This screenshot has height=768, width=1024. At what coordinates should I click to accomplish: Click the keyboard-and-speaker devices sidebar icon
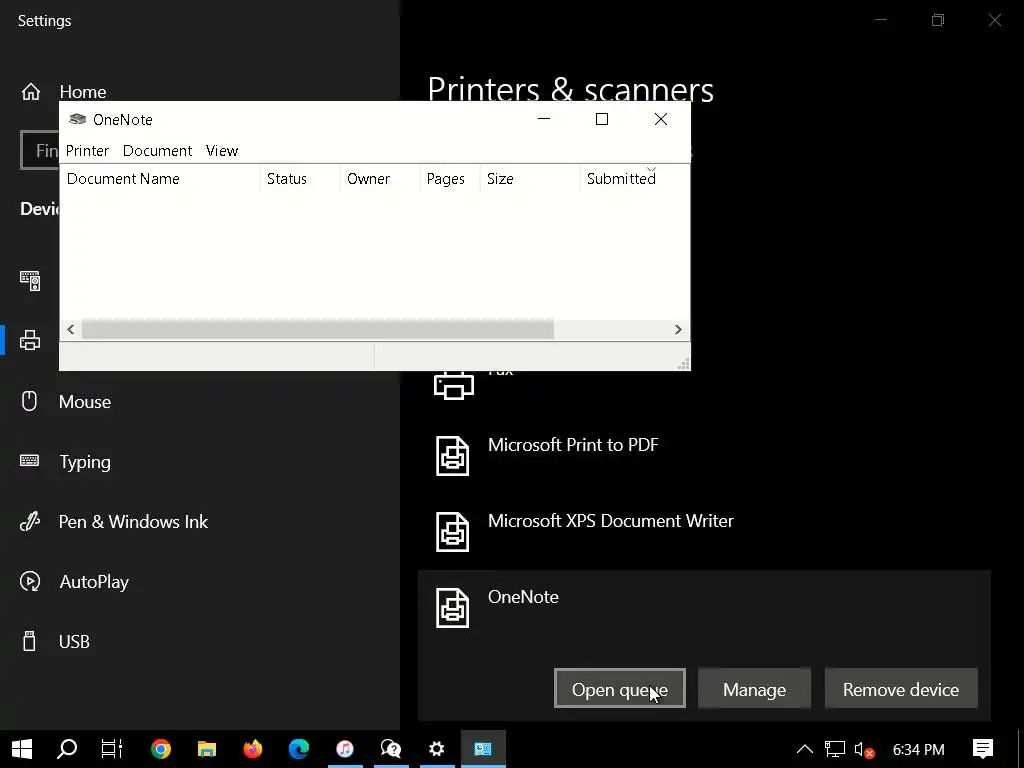(30, 281)
